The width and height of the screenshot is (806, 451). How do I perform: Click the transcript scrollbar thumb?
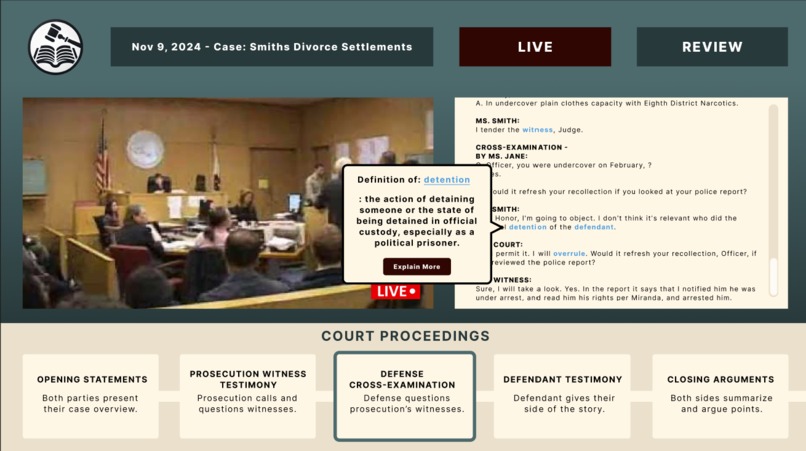tap(774, 277)
